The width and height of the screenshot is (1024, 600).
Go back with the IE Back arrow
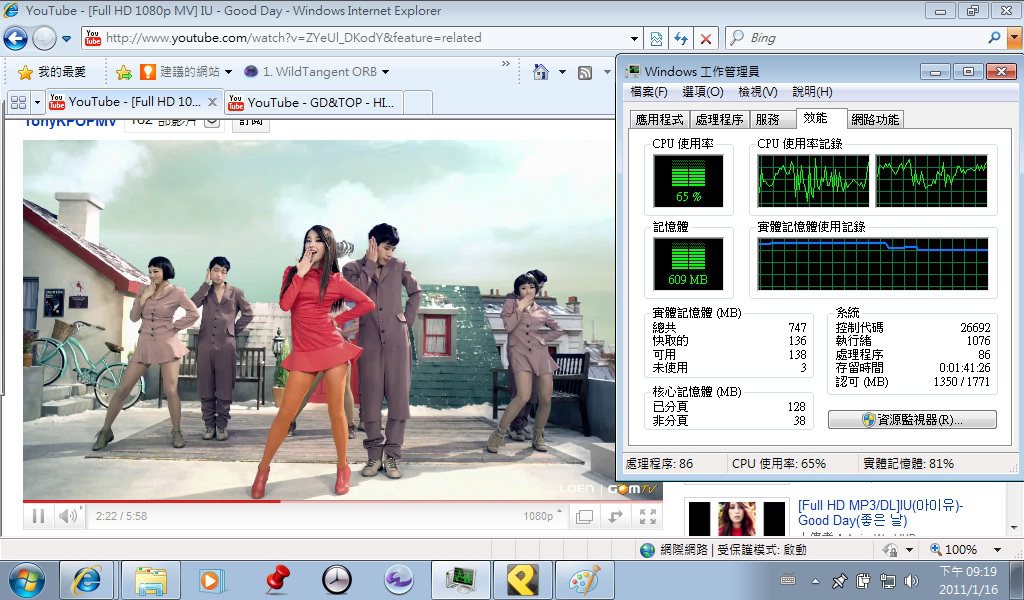point(16,39)
